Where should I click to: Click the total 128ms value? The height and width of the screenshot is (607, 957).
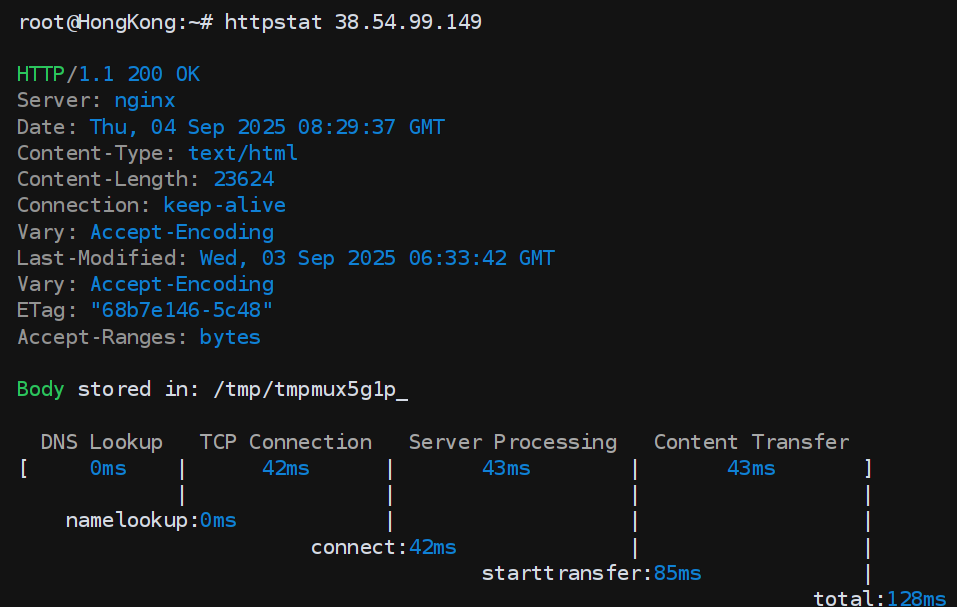[x=916, y=599]
